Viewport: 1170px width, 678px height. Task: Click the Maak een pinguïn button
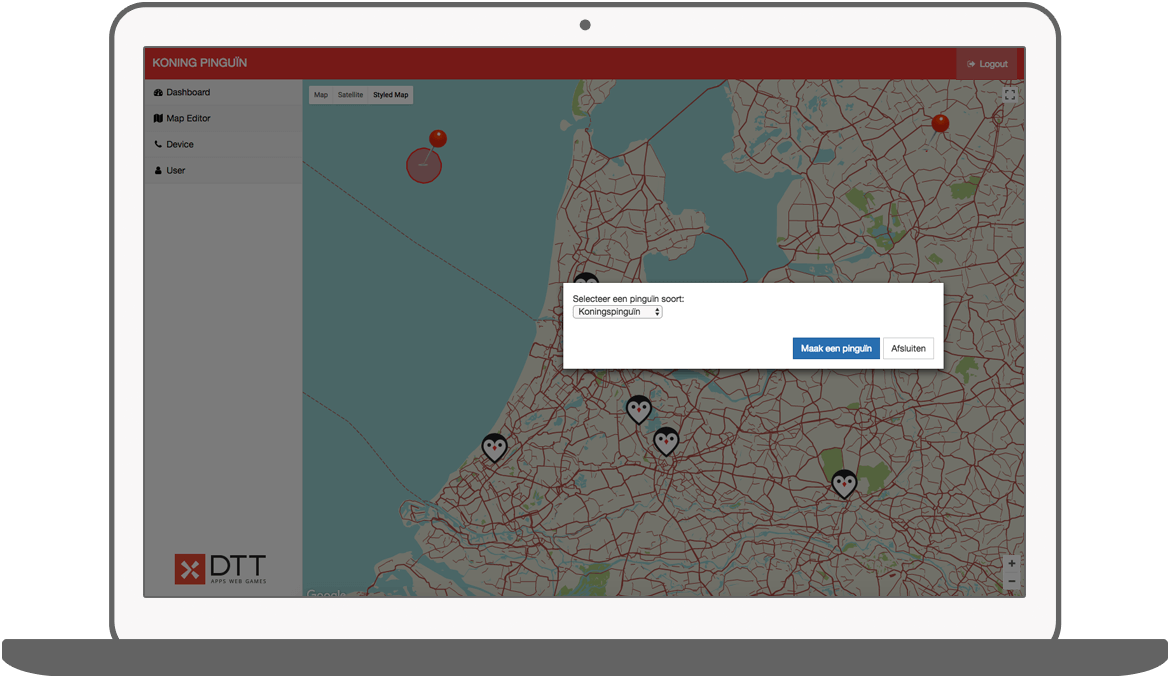(836, 348)
